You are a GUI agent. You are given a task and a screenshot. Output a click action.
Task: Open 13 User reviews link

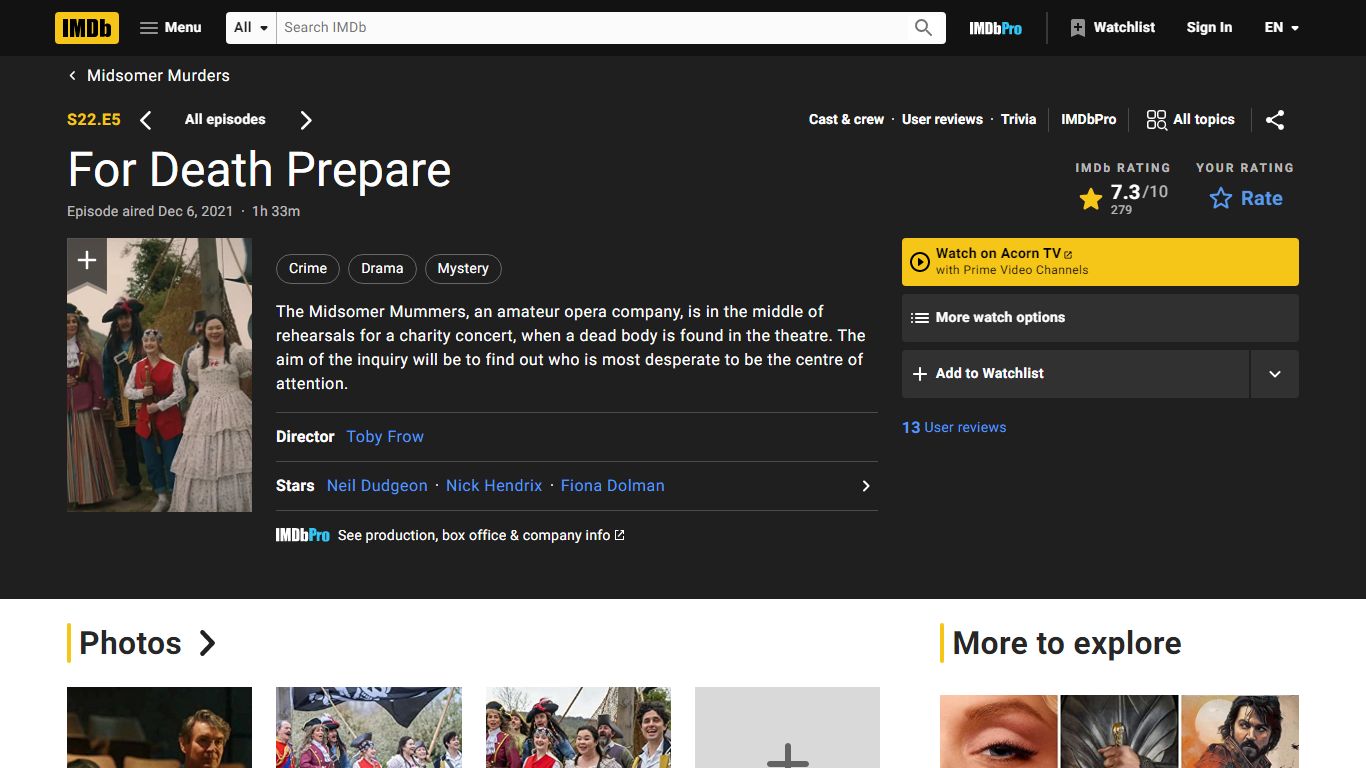coord(954,427)
